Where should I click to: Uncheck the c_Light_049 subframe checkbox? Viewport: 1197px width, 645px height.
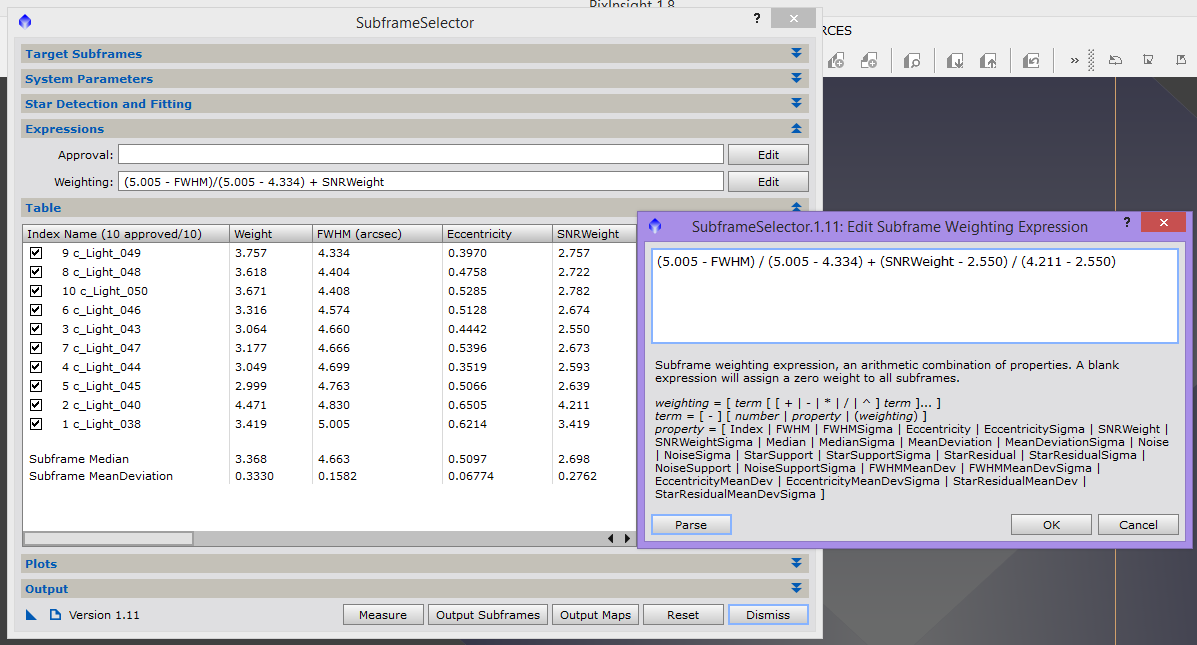pos(36,253)
